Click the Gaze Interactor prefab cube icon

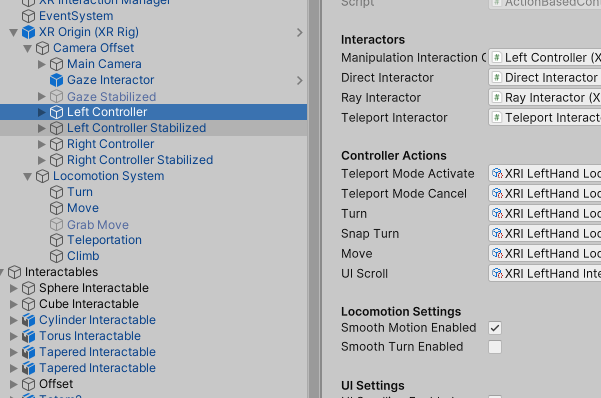click(56, 80)
